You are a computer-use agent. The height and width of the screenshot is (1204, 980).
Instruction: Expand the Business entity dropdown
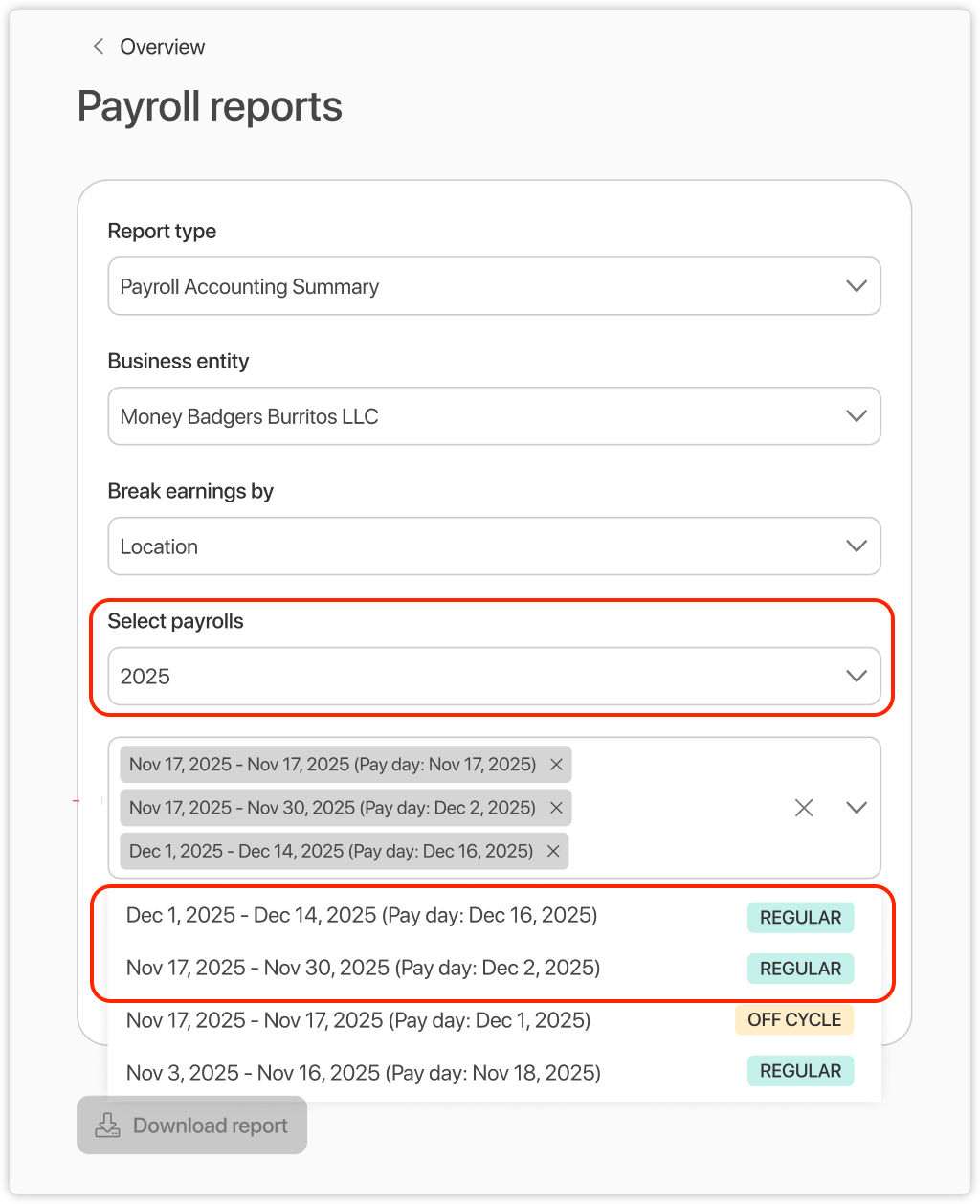pos(494,416)
